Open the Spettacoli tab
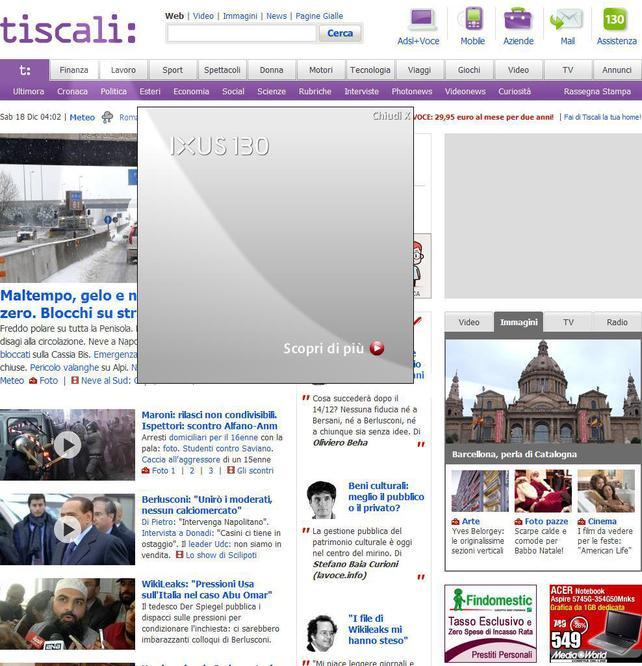Image resolution: width=642 pixels, height=666 pixels. [x=222, y=70]
